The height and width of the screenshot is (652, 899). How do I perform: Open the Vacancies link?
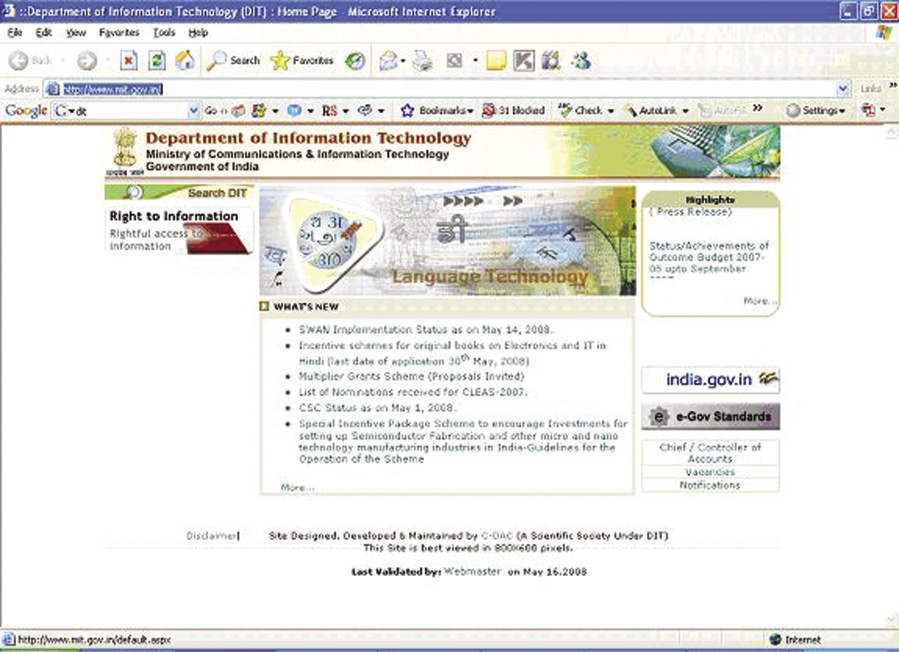[710, 473]
